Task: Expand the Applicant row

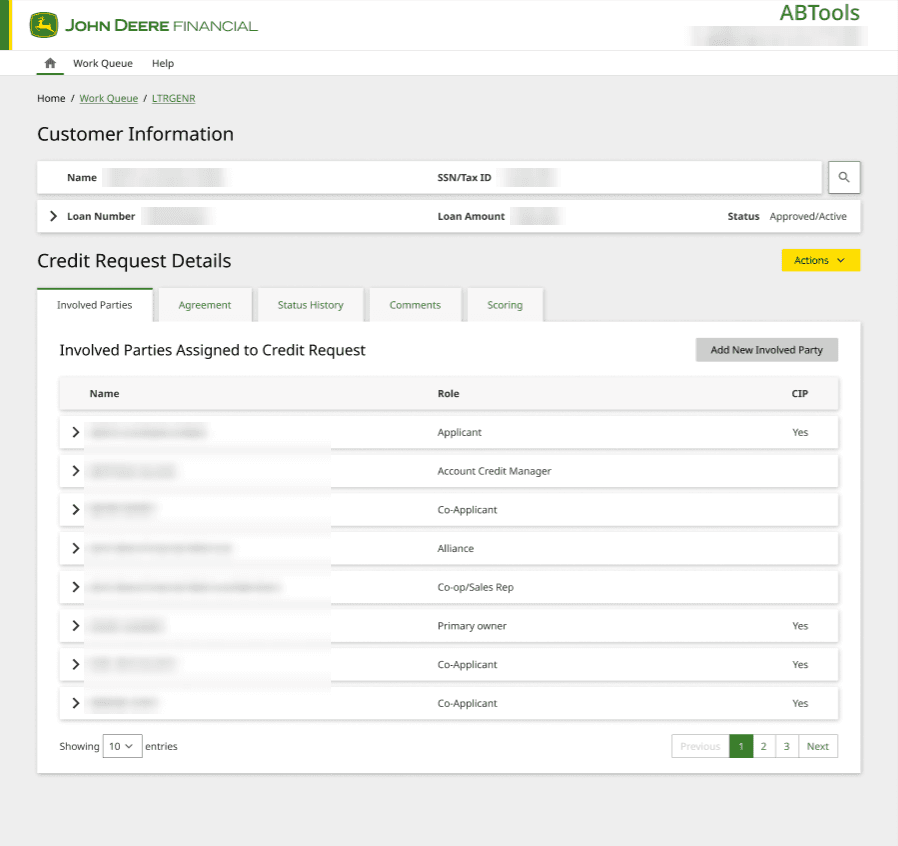Action: point(76,432)
